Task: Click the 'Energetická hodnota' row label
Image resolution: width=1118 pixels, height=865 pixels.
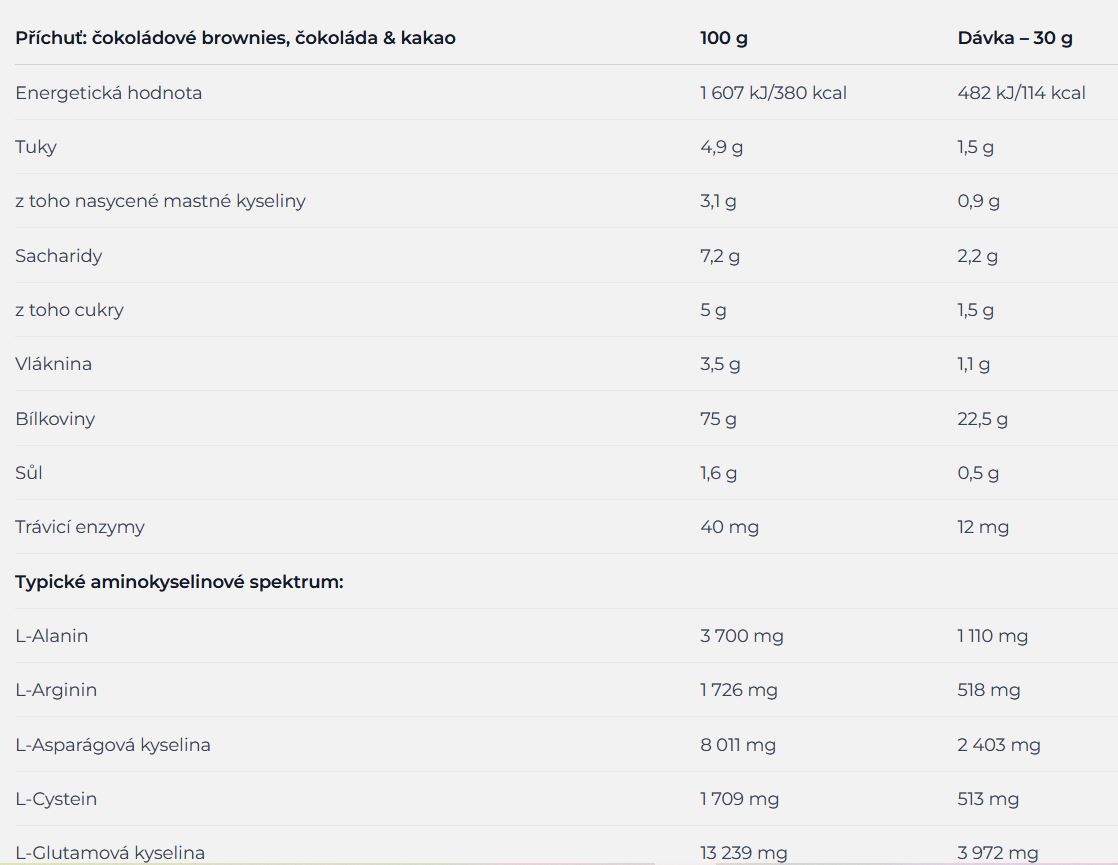Action: click(108, 93)
